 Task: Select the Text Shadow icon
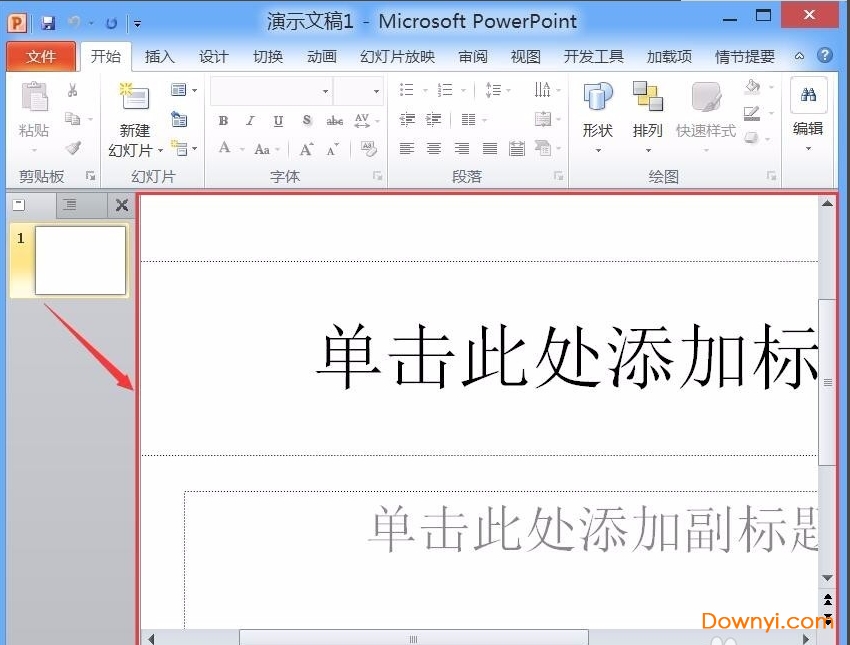305,121
